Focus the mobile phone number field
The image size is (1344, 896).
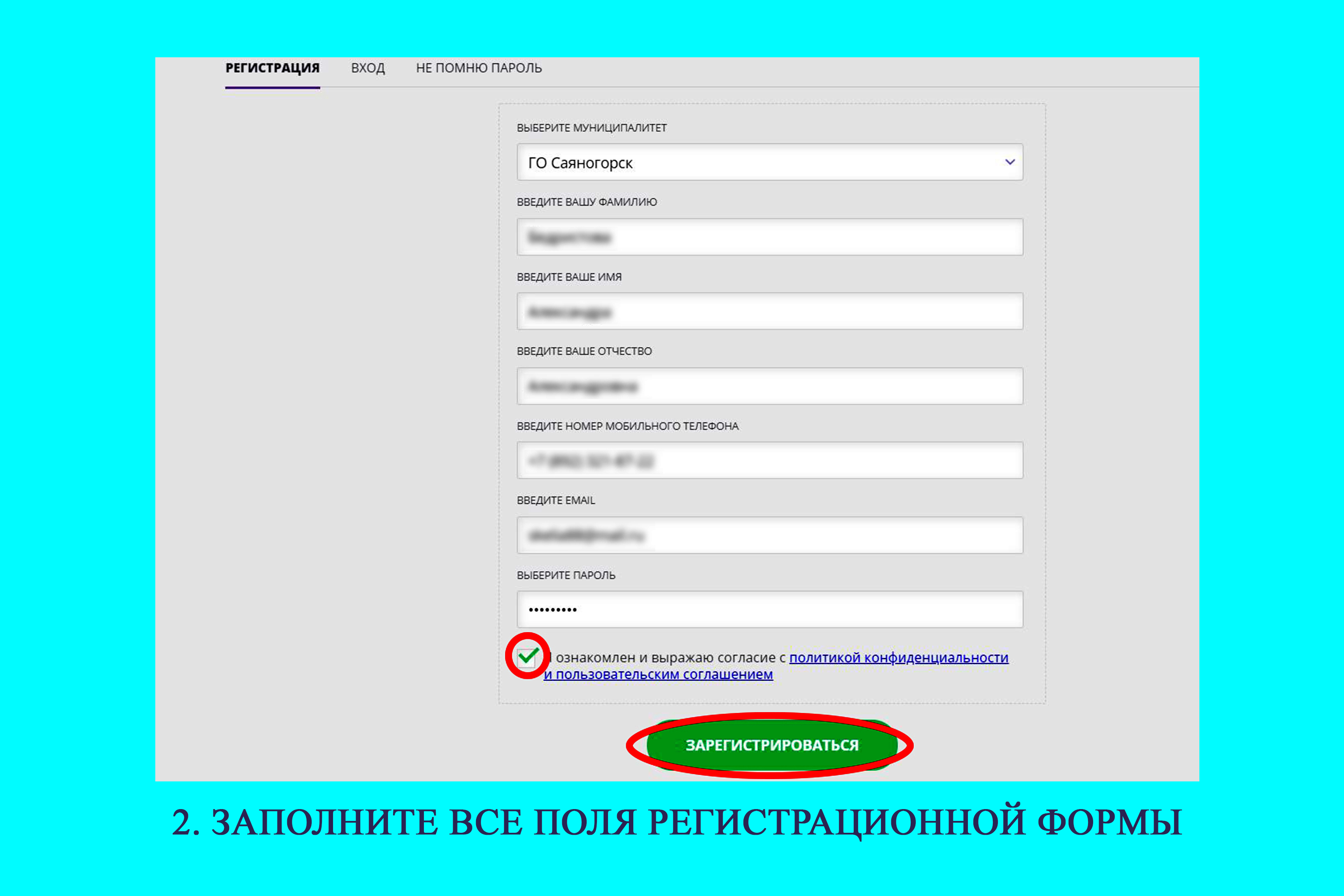click(x=770, y=461)
